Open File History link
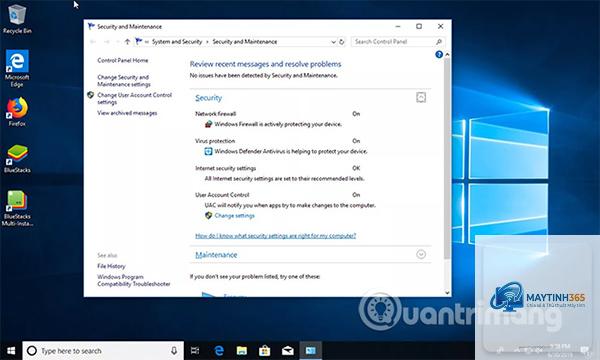The width and height of the screenshot is (600, 360). 111,266
